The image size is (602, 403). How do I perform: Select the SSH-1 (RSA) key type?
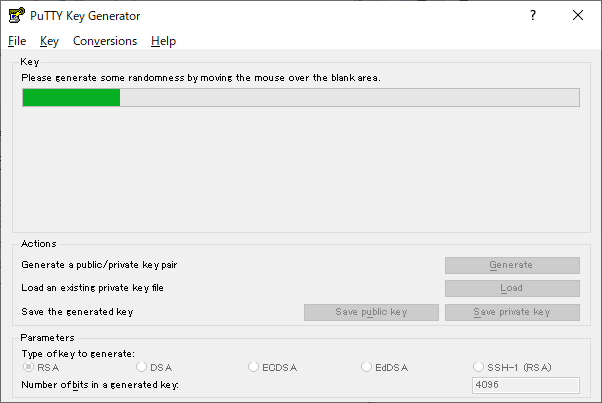513,367
